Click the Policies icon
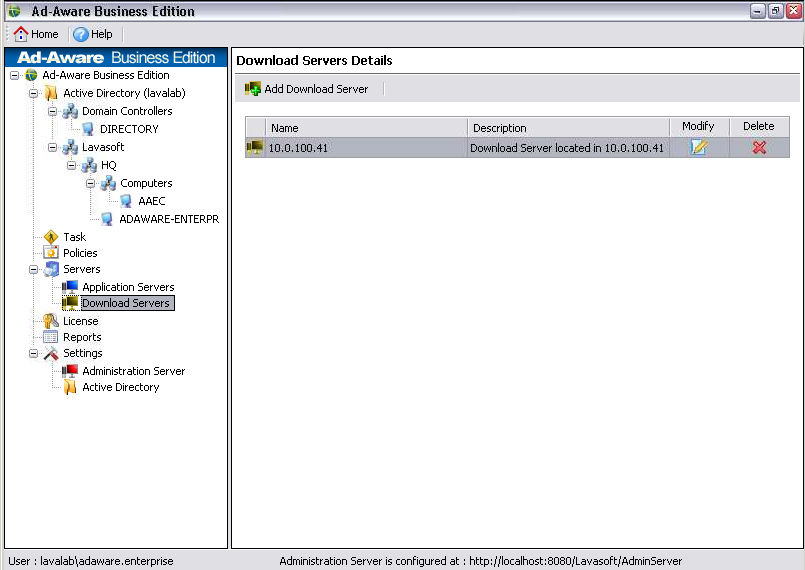The height and width of the screenshot is (570, 805). coord(51,253)
